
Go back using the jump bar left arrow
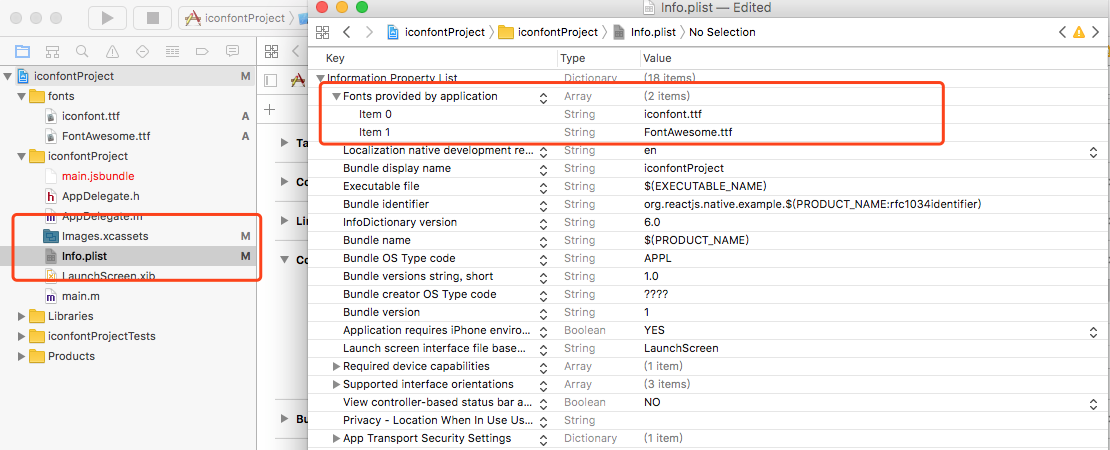345,32
